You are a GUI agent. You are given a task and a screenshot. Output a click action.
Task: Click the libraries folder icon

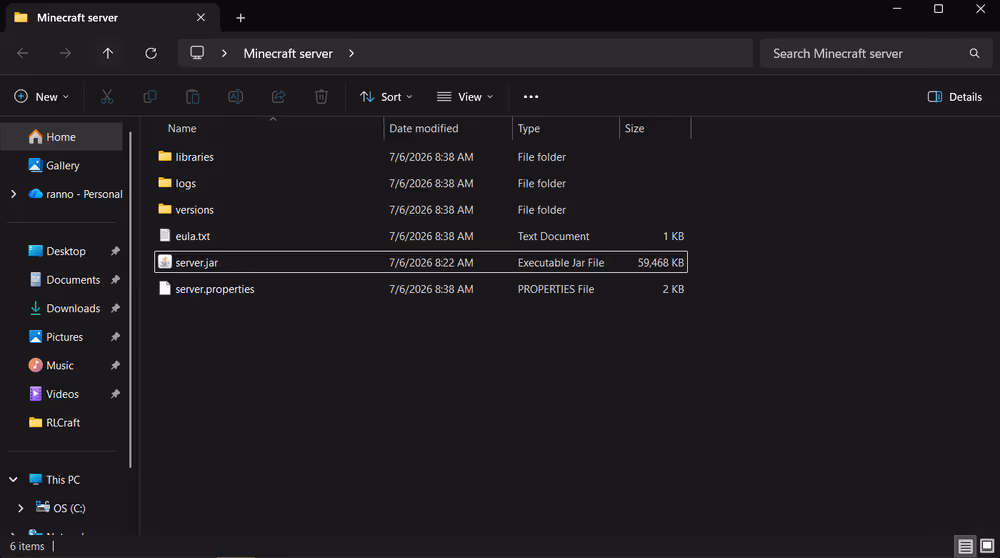pos(165,156)
